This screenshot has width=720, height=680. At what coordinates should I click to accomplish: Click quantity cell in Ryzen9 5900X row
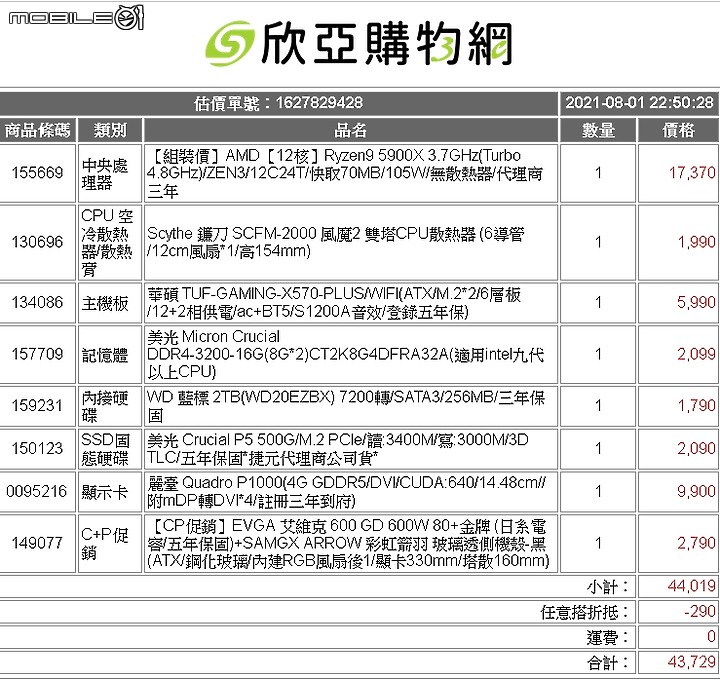598,174
